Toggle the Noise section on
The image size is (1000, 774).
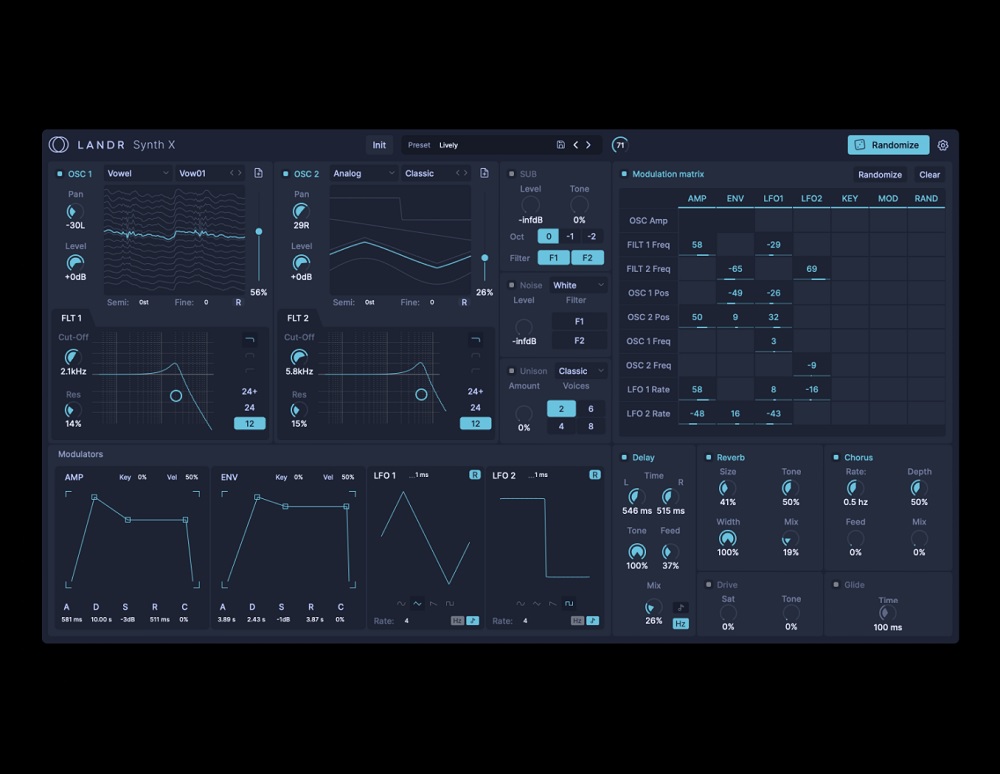click(513, 284)
